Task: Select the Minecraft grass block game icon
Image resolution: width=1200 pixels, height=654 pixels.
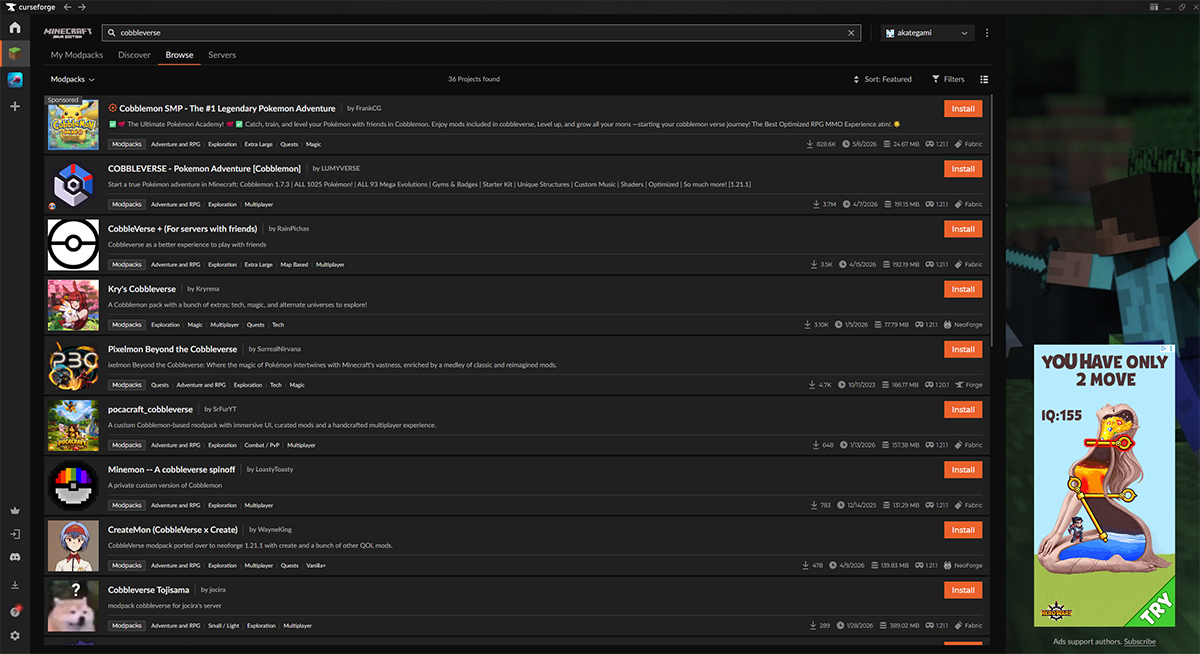Action: click(15, 53)
